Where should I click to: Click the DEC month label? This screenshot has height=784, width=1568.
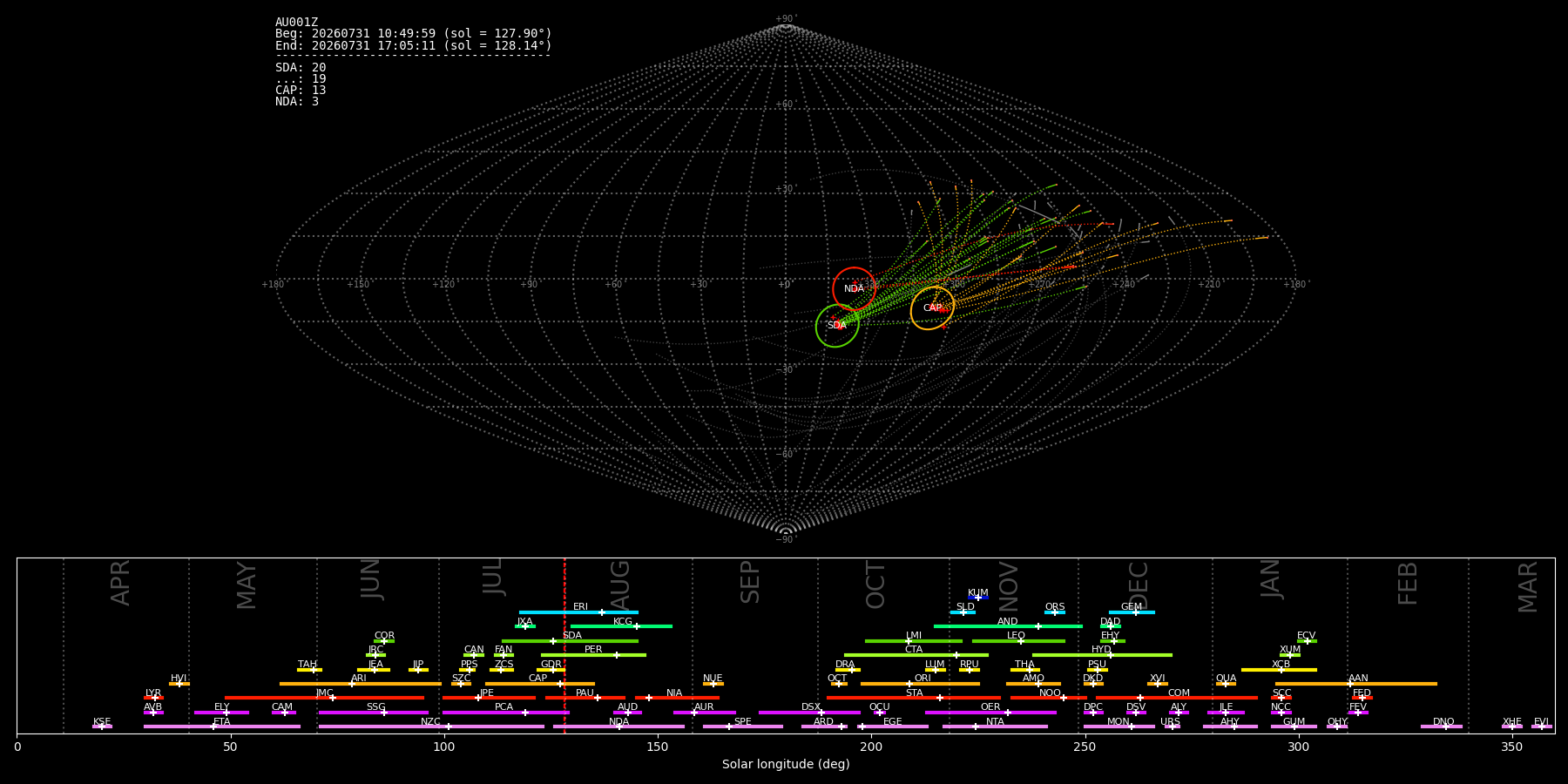(x=1139, y=585)
